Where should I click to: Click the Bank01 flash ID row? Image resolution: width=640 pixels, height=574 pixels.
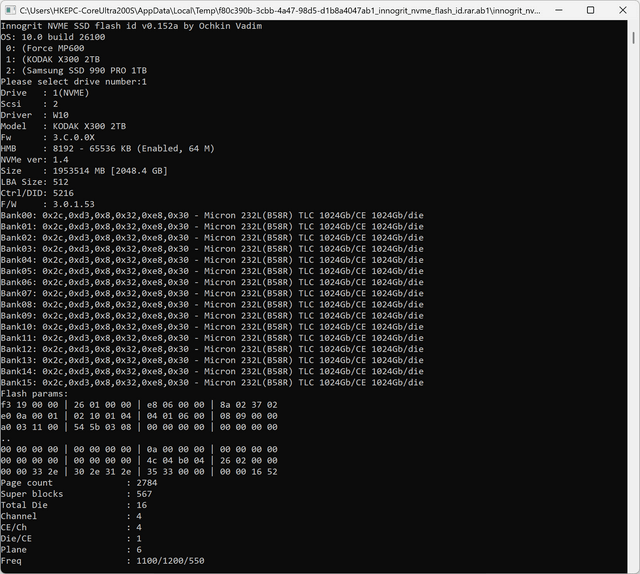pos(212,227)
